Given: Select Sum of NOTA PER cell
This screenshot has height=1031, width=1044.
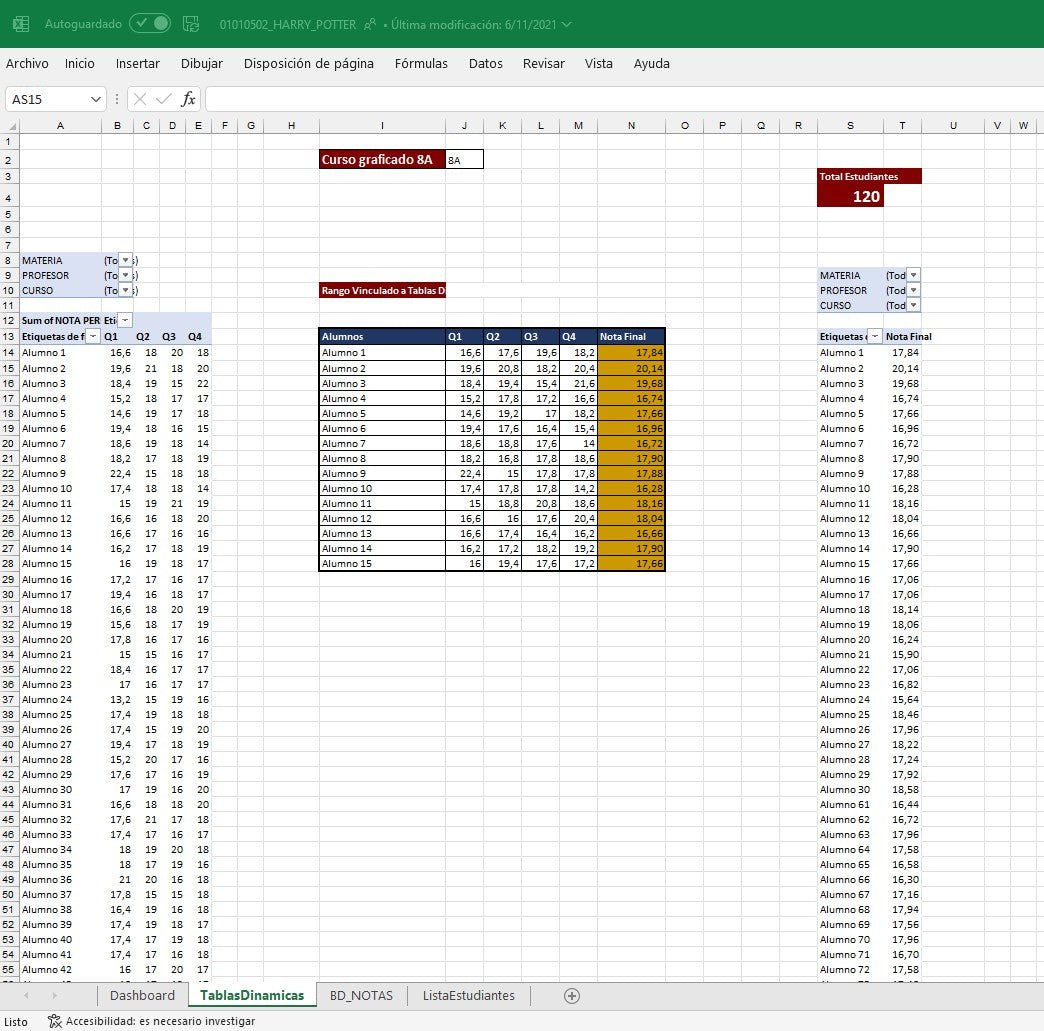Looking at the screenshot, I should pos(61,320).
